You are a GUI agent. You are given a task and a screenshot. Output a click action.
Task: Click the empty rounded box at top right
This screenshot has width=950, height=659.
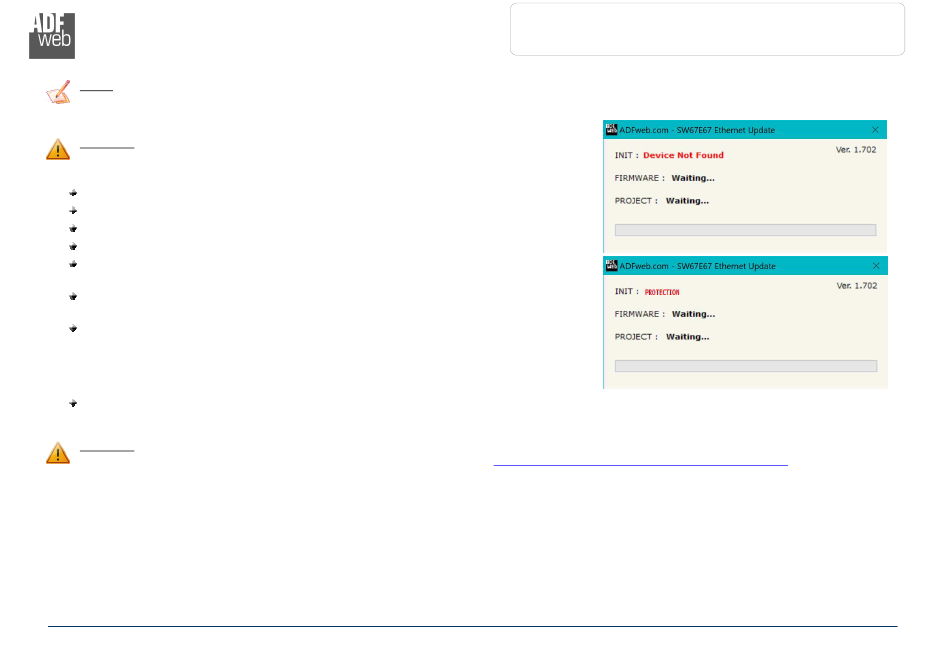[707, 29]
